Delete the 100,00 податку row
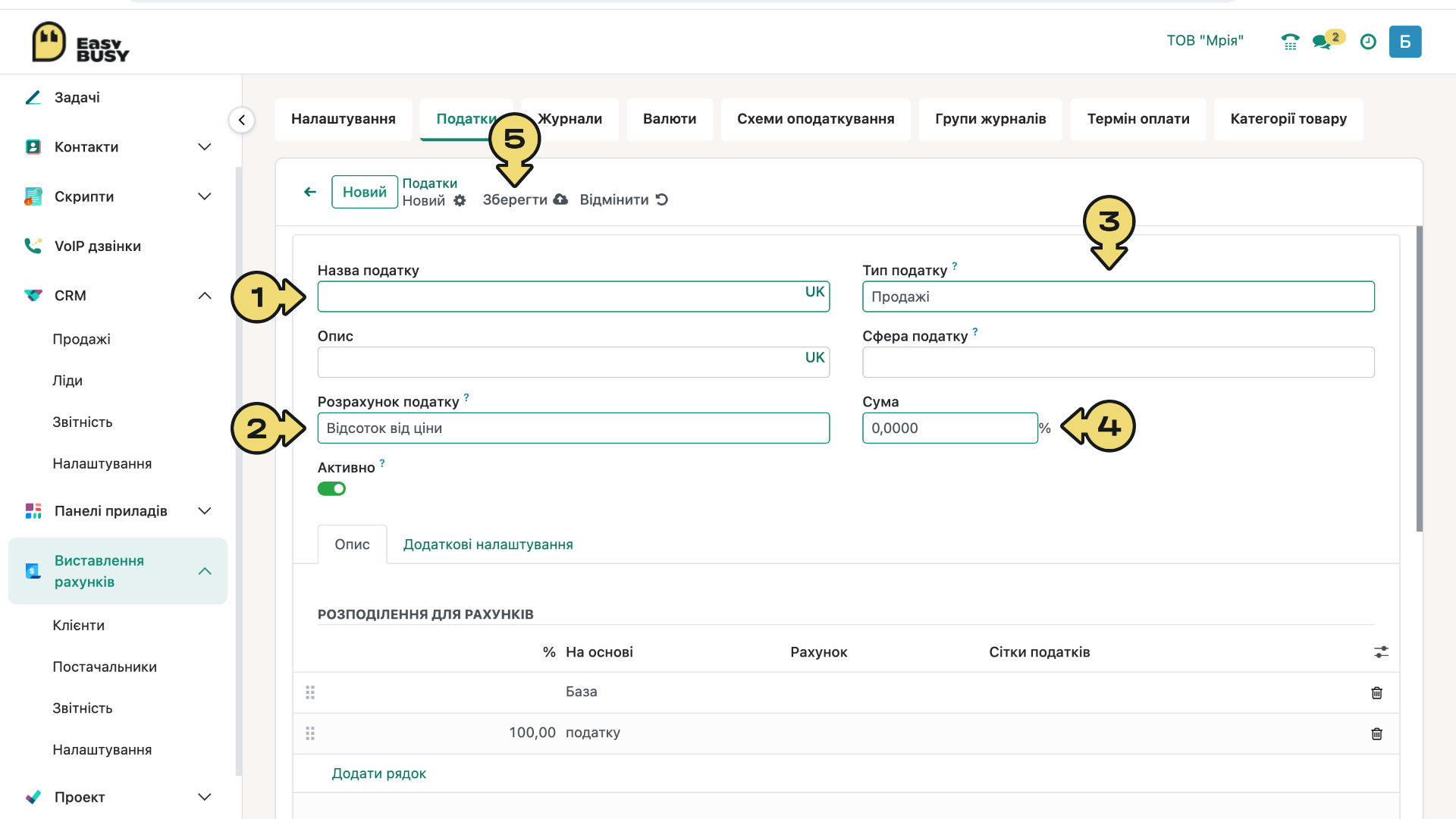The image size is (1456, 819). 1377,733
